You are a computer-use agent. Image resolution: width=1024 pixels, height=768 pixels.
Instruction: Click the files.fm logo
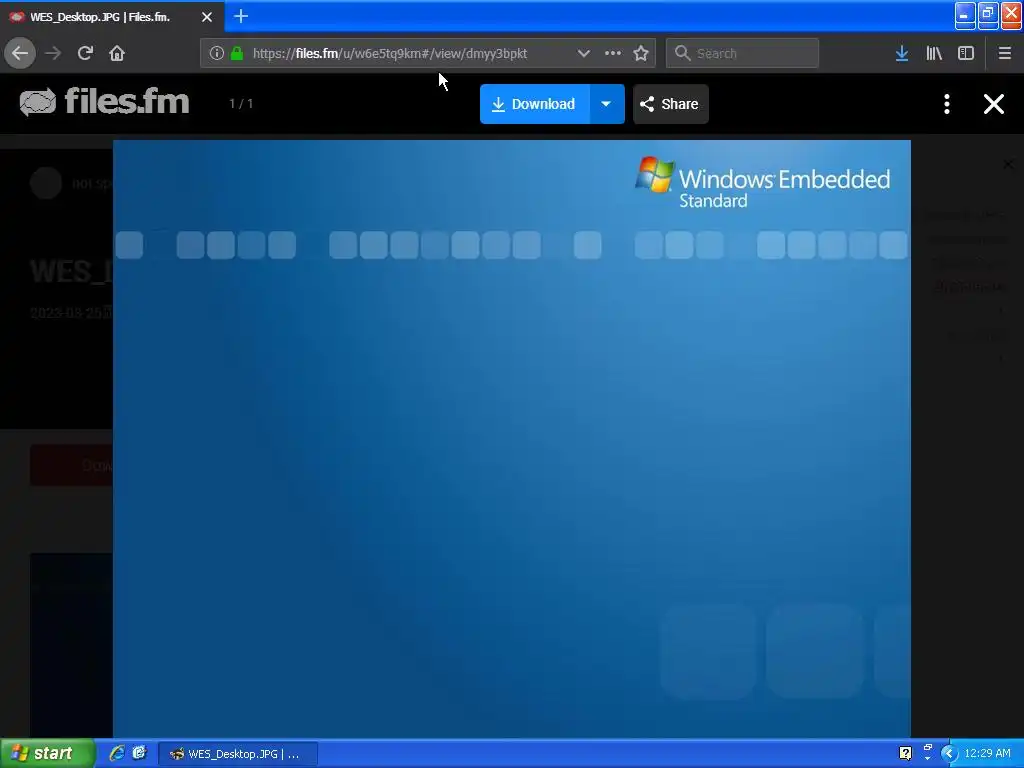[104, 102]
